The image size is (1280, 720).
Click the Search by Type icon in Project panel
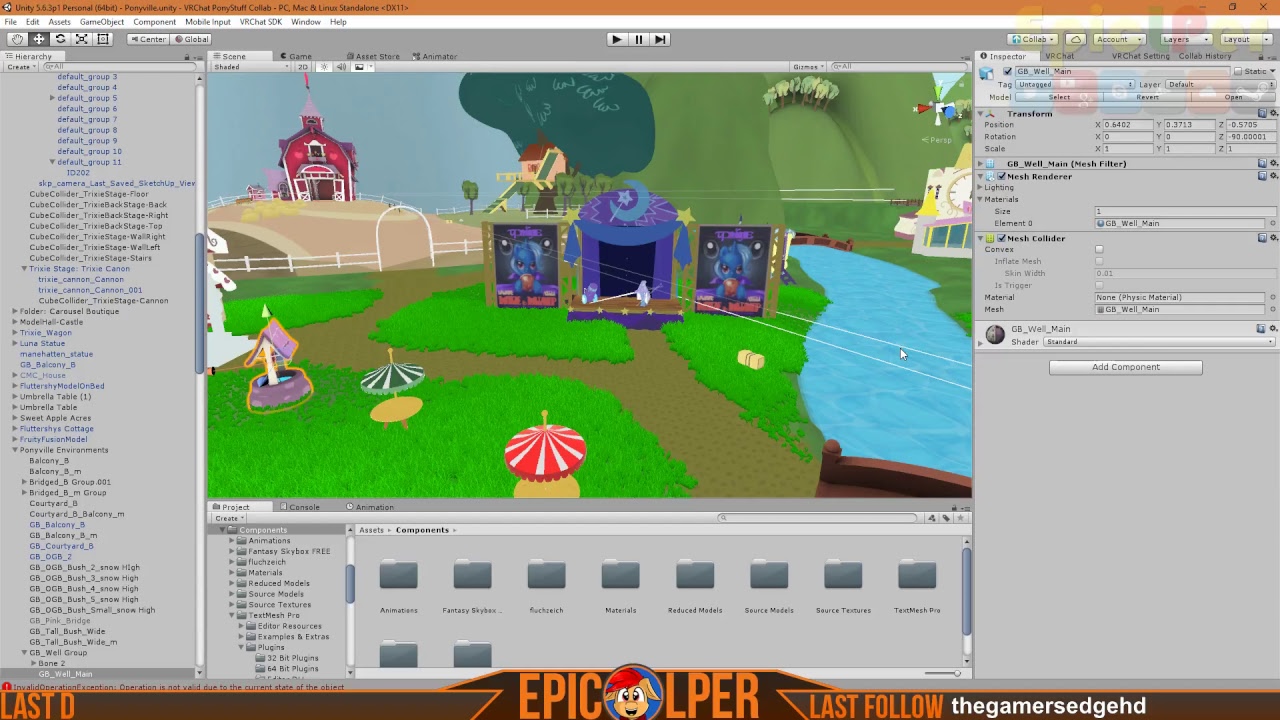(932, 518)
